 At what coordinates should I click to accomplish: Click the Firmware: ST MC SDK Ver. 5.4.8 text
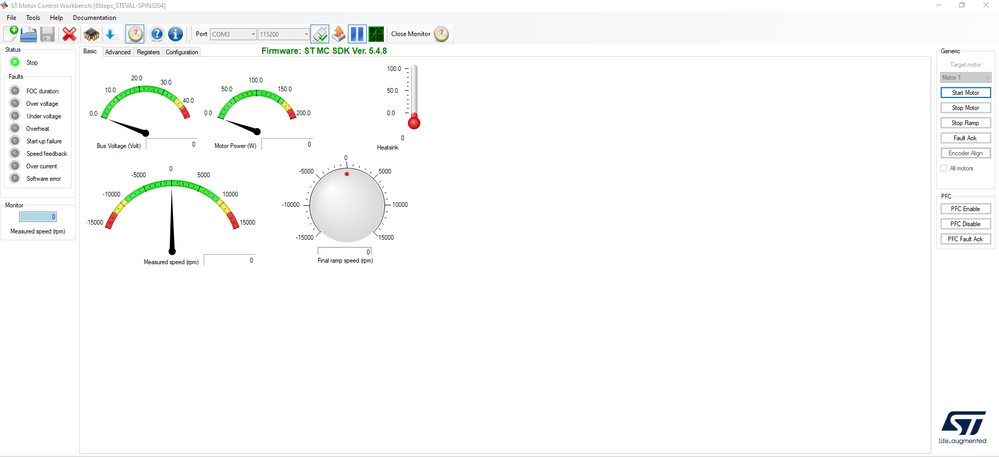point(324,50)
